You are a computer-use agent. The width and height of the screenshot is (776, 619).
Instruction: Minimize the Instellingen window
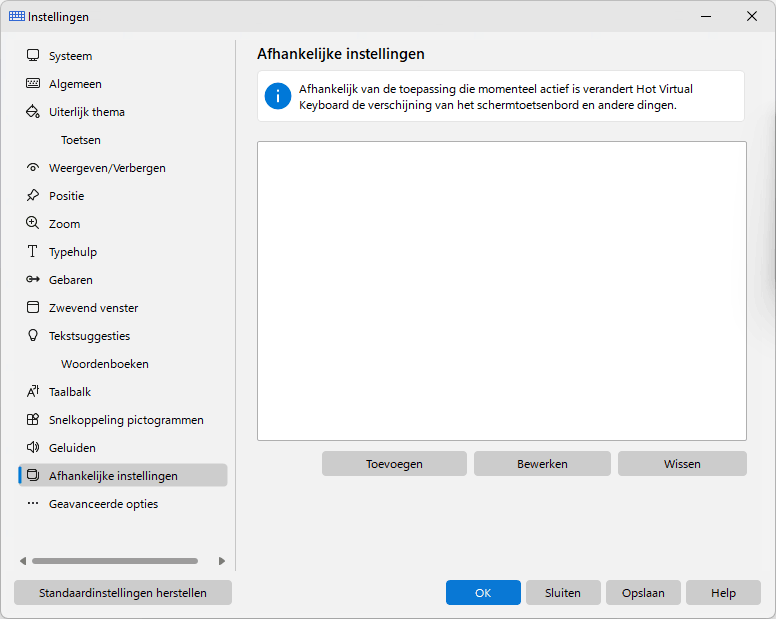pos(706,16)
